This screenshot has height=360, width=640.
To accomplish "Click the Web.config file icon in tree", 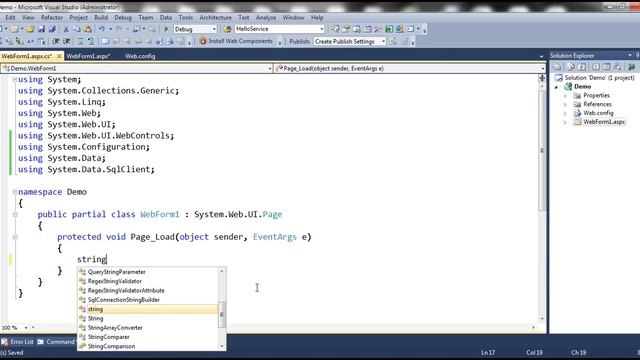I will [x=577, y=113].
